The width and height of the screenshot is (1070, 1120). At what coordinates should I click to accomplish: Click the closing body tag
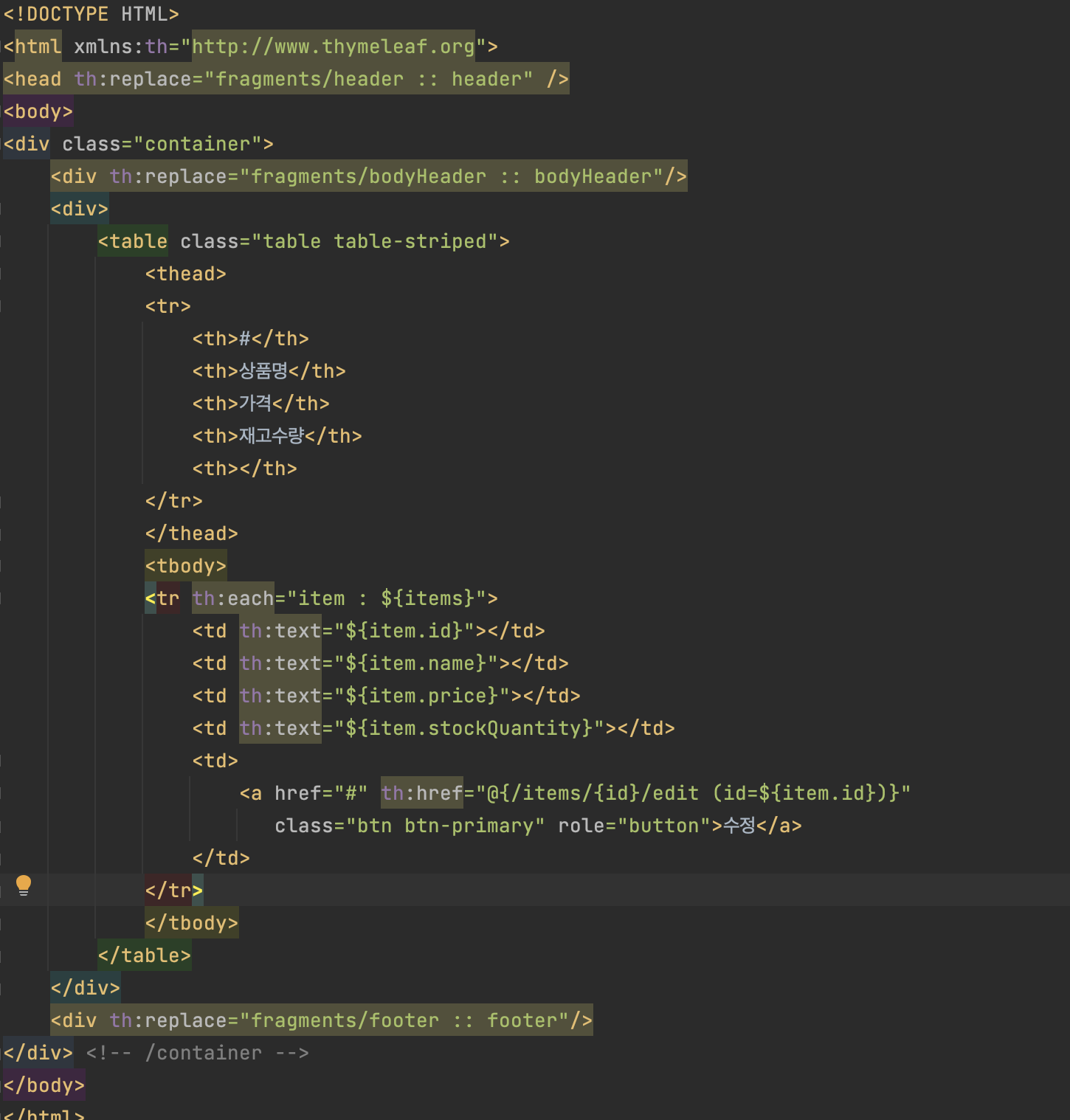point(44,1085)
